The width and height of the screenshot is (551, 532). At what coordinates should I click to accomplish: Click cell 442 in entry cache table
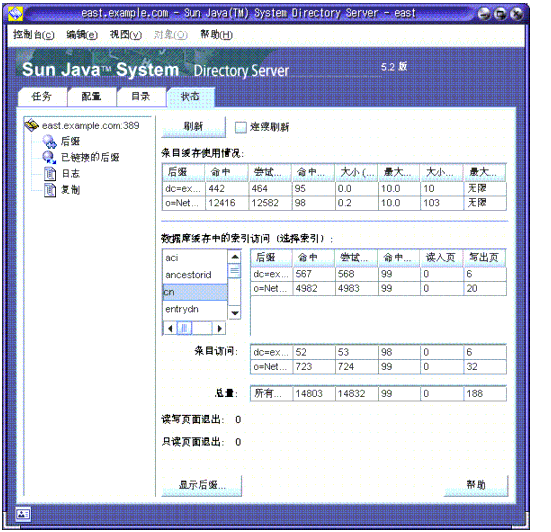coord(227,189)
